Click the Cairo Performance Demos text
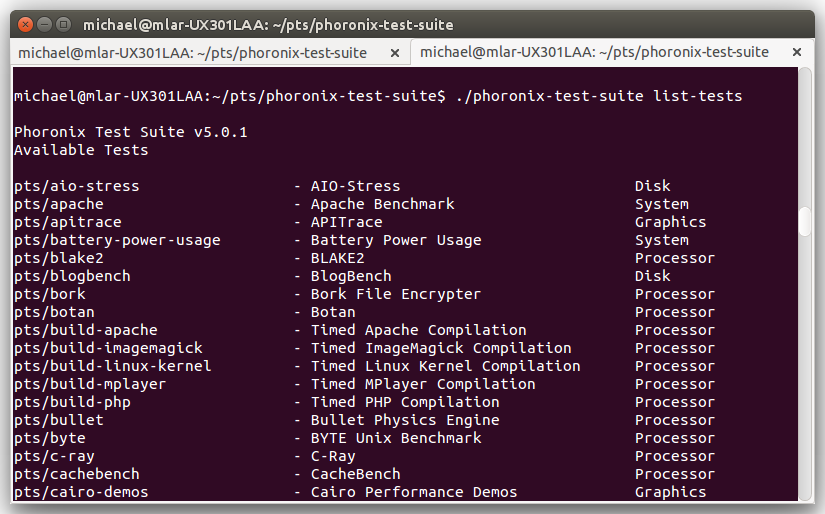The width and height of the screenshot is (825, 514). coord(414,492)
